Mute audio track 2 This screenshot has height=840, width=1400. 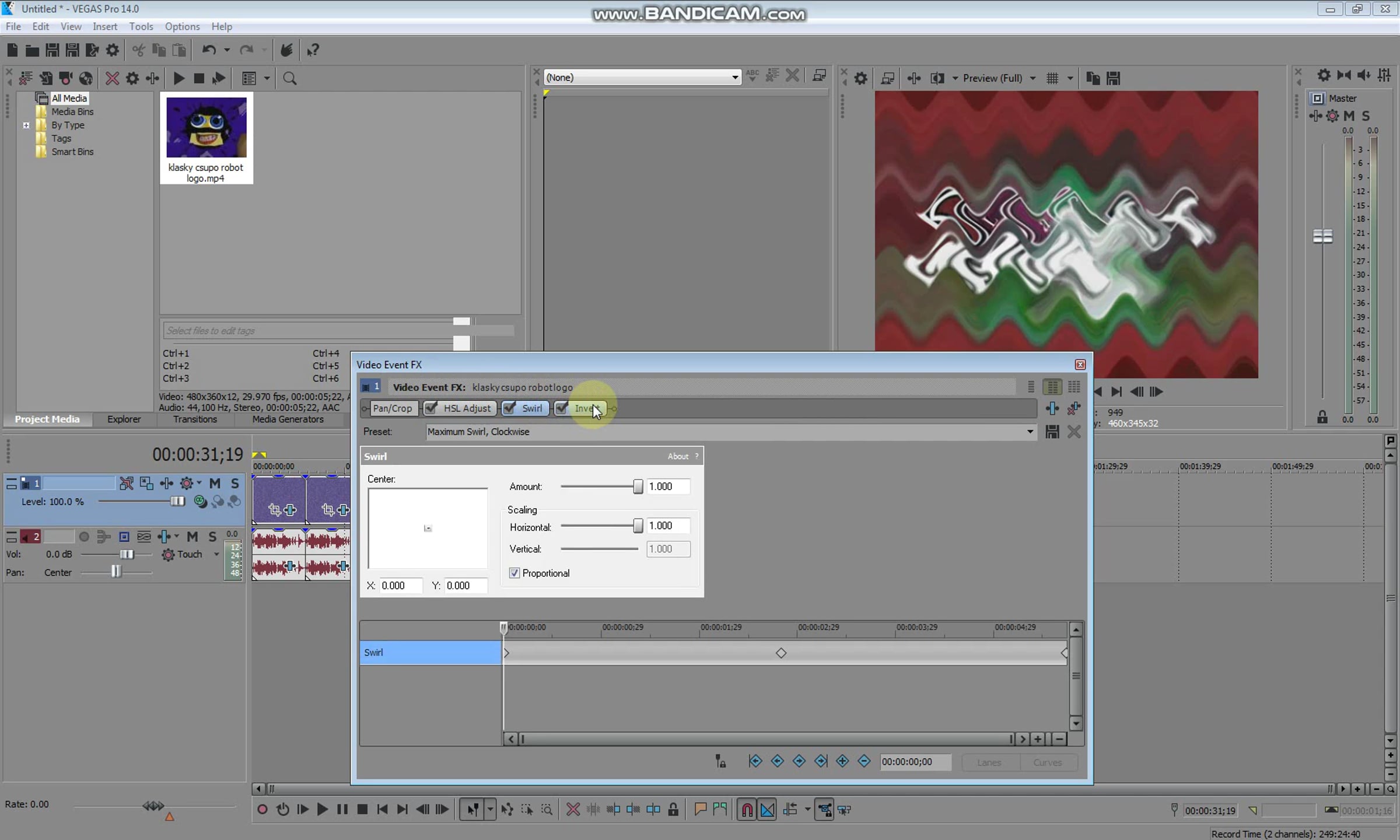point(192,537)
